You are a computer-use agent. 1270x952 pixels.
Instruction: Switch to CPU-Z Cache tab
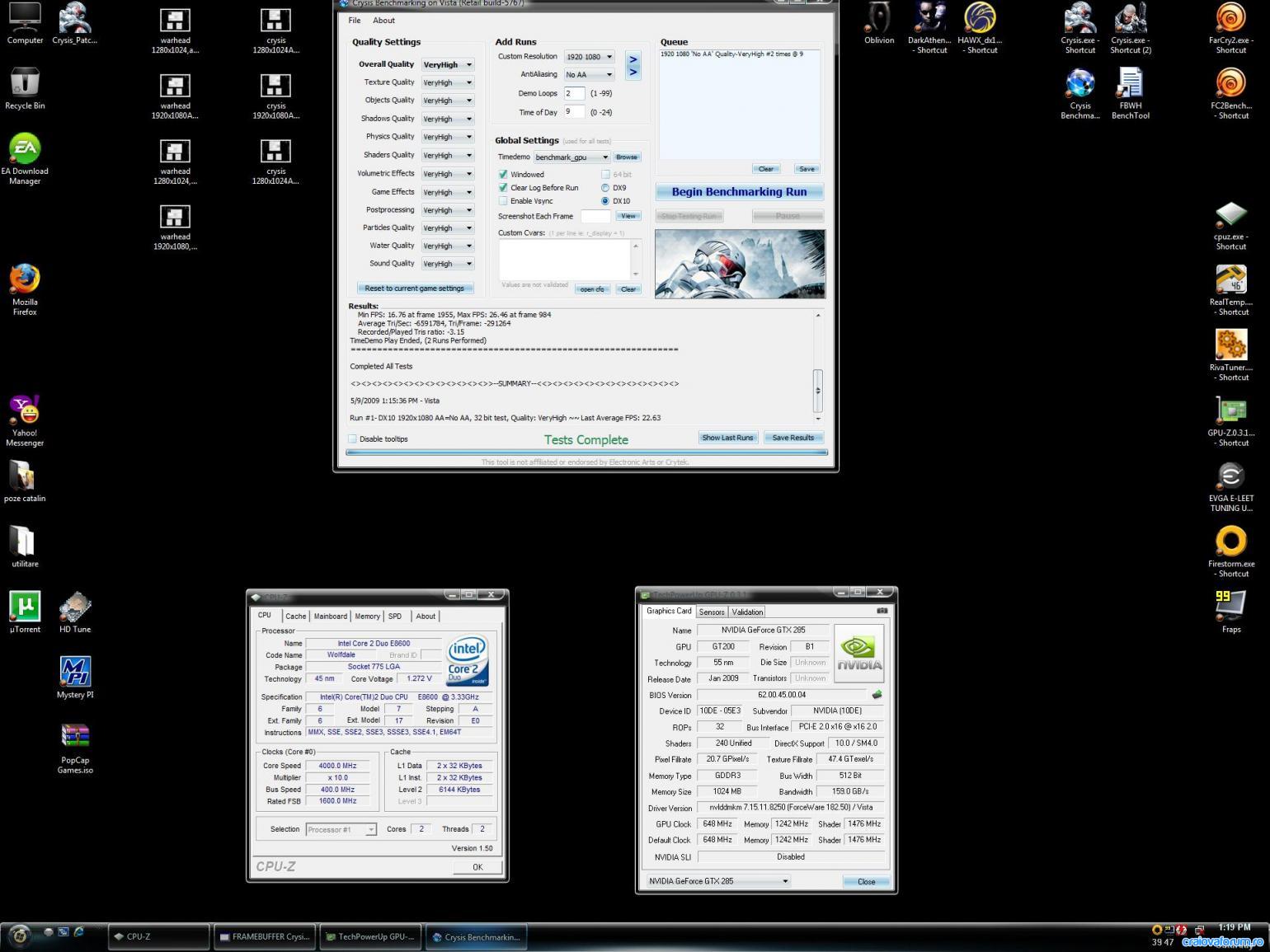(x=295, y=616)
